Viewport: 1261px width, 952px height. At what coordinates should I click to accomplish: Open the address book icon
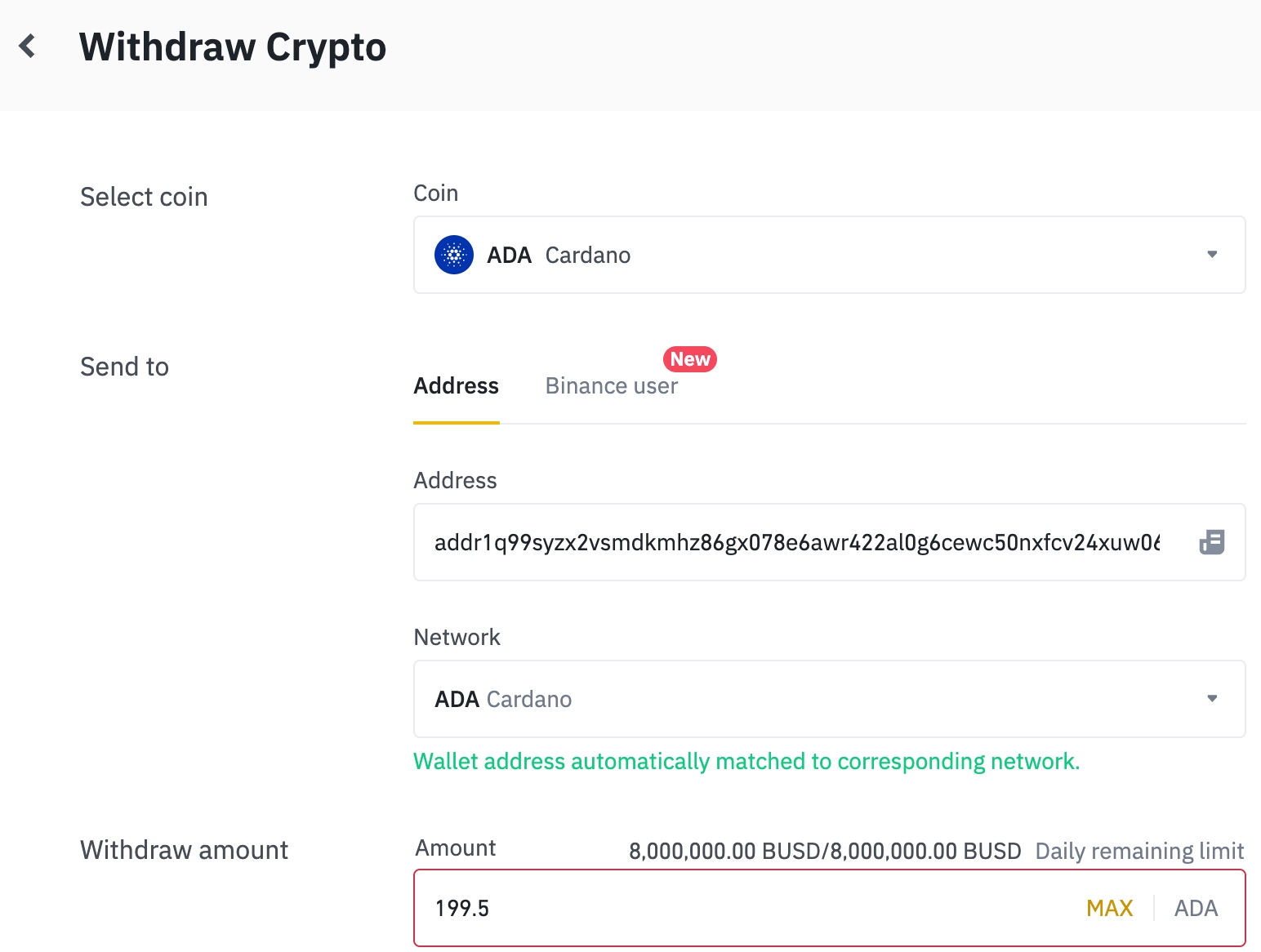1212,542
